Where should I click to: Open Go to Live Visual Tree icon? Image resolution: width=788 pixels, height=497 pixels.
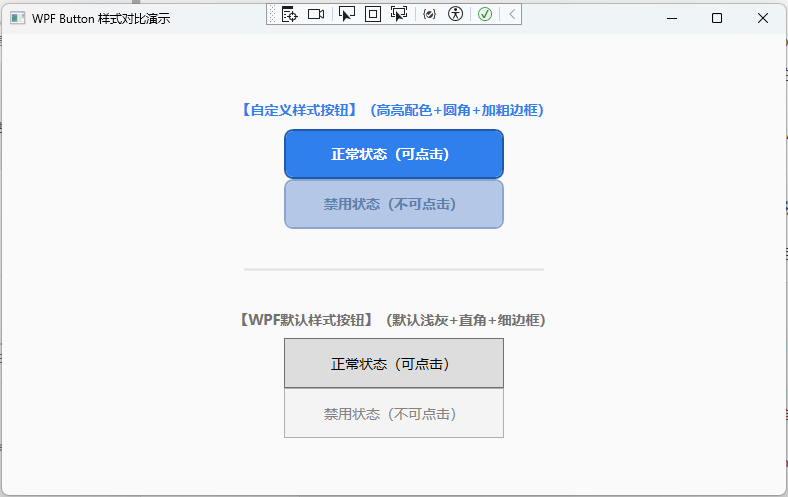pos(289,14)
